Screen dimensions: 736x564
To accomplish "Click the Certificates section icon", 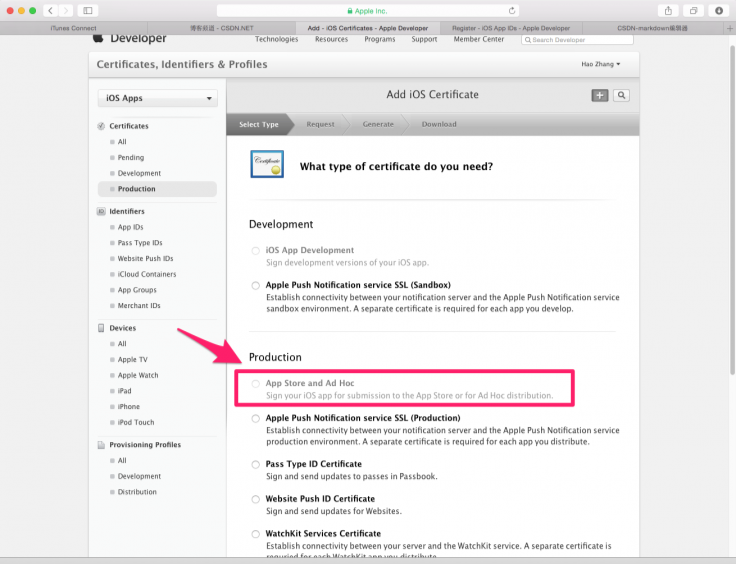I will pyautogui.click(x=101, y=126).
